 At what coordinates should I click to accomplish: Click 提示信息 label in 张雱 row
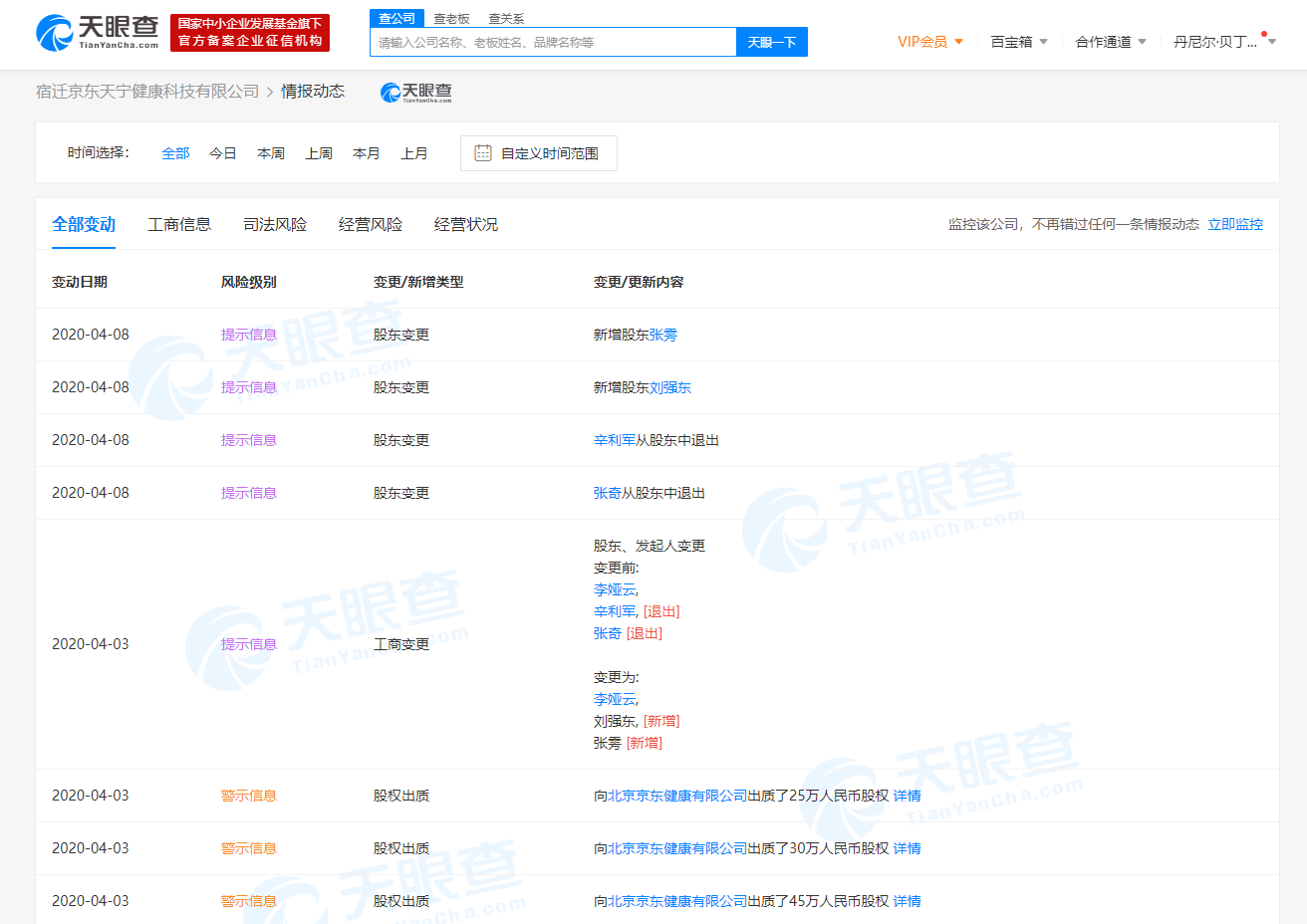point(249,335)
